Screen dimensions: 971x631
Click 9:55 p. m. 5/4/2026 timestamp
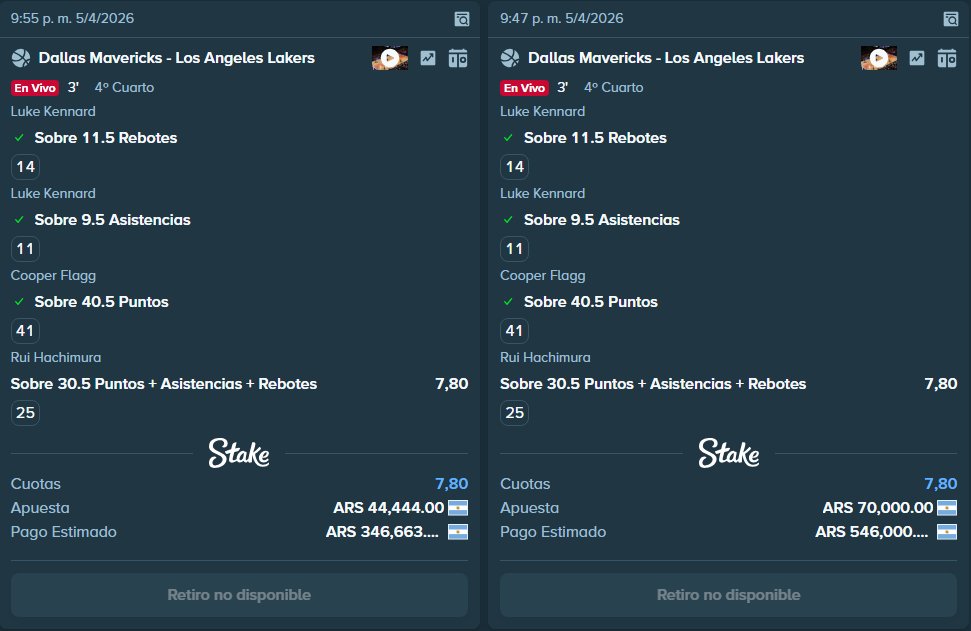pyautogui.click(x=72, y=19)
